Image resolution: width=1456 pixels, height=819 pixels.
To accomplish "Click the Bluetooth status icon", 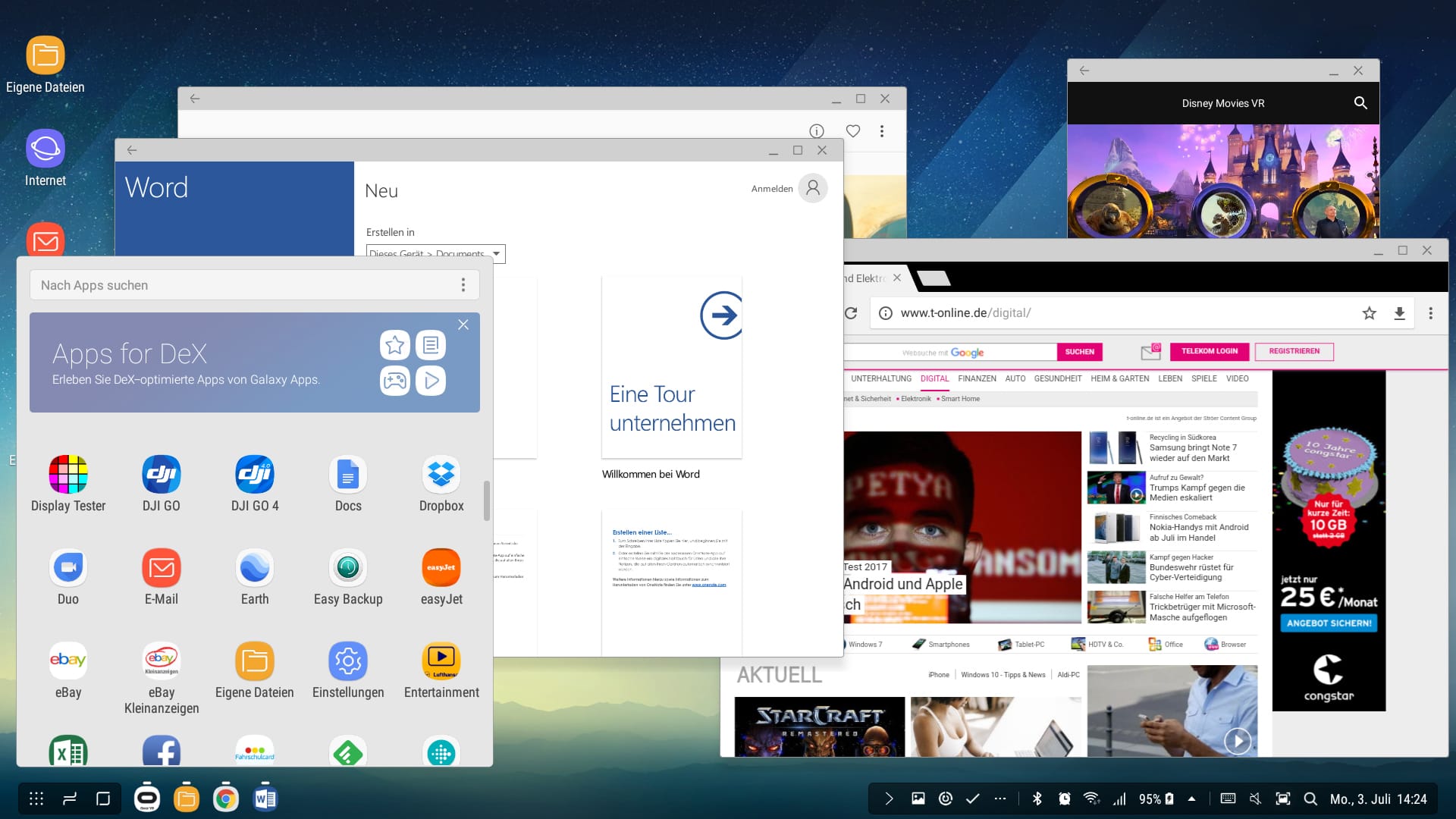I will tap(1037, 799).
